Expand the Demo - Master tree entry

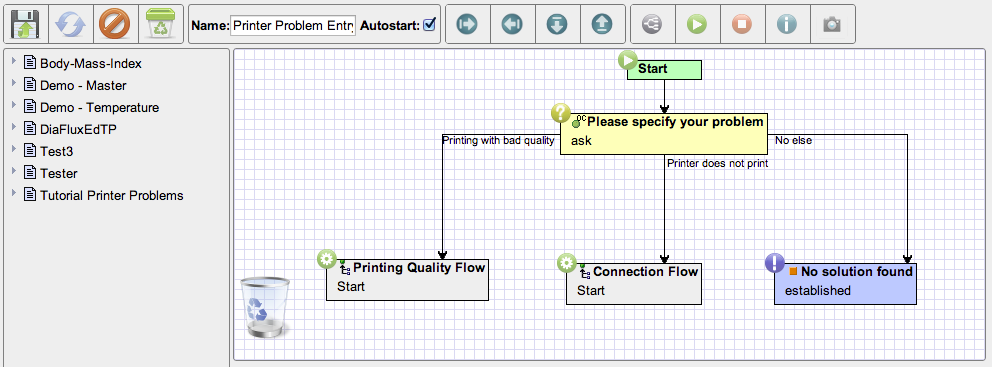tap(14, 84)
